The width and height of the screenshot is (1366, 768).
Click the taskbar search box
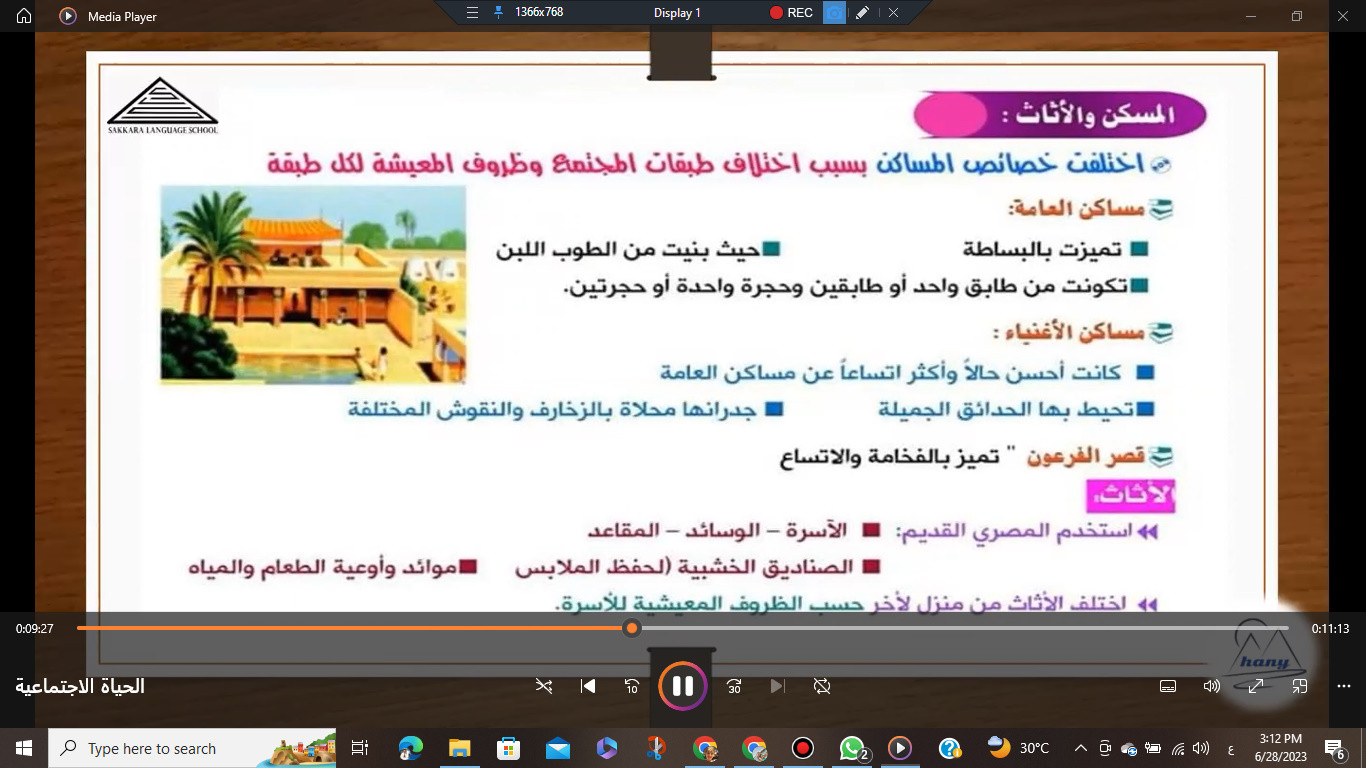[x=192, y=748]
